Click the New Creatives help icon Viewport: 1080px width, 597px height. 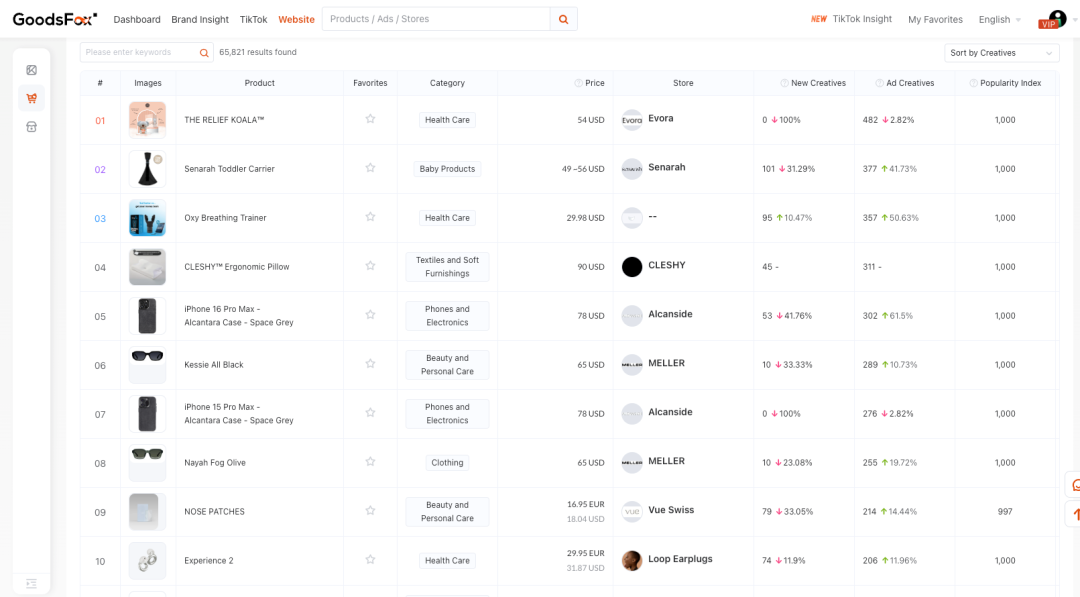785,83
